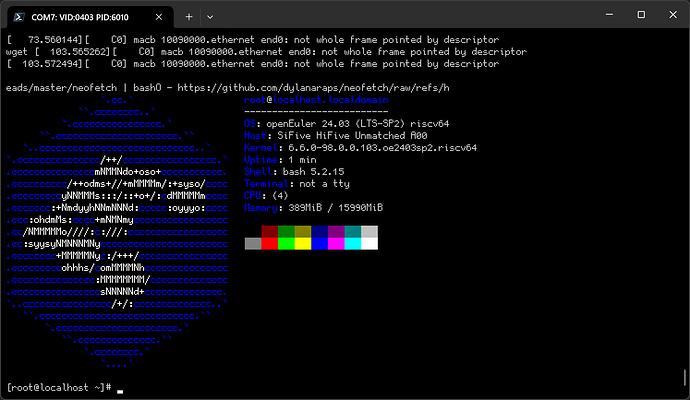Minimize the terminal window
The image size is (690, 400).
(x=575, y=16)
